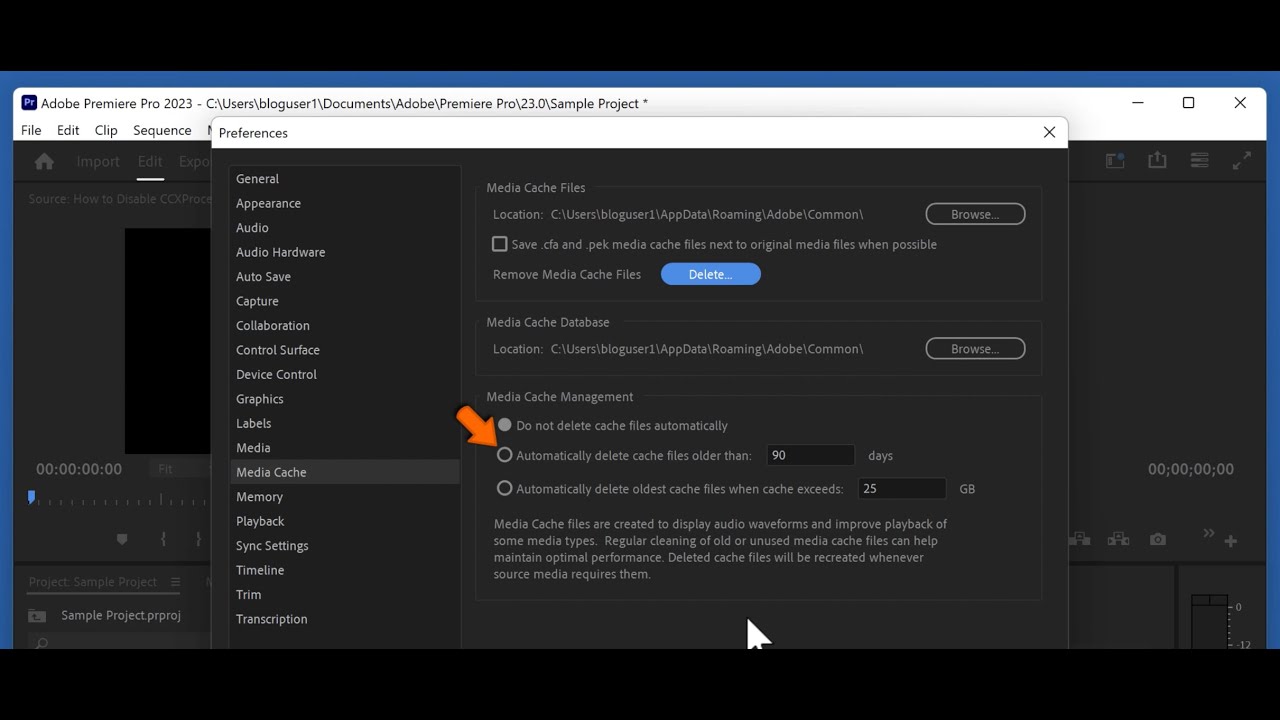Screen dimensions: 1280x720
Task: Click Browse for Media Cache Files location
Action: pos(975,214)
